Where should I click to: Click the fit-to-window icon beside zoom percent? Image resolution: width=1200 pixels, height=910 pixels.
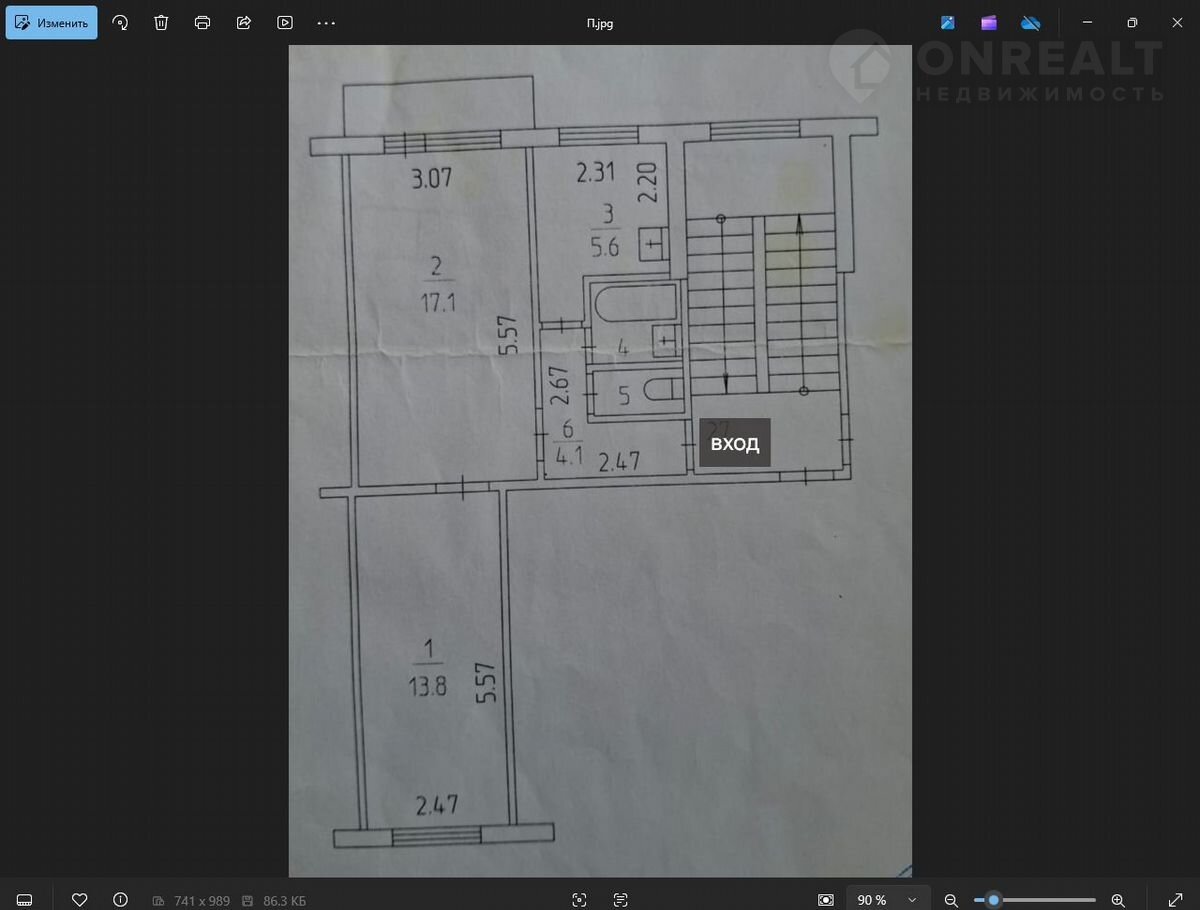point(825,900)
